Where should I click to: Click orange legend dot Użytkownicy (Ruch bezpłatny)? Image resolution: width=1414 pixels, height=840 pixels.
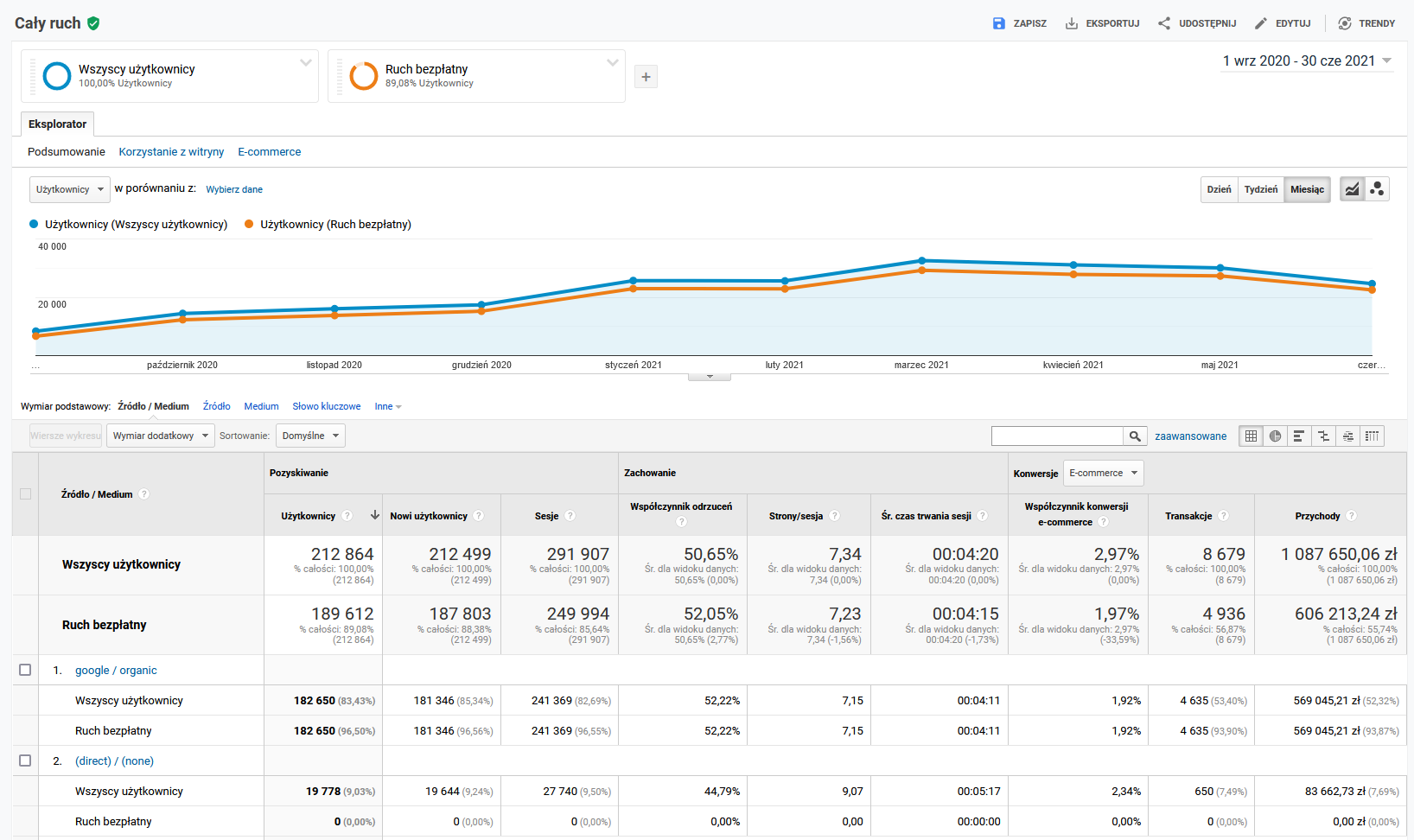point(249,224)
